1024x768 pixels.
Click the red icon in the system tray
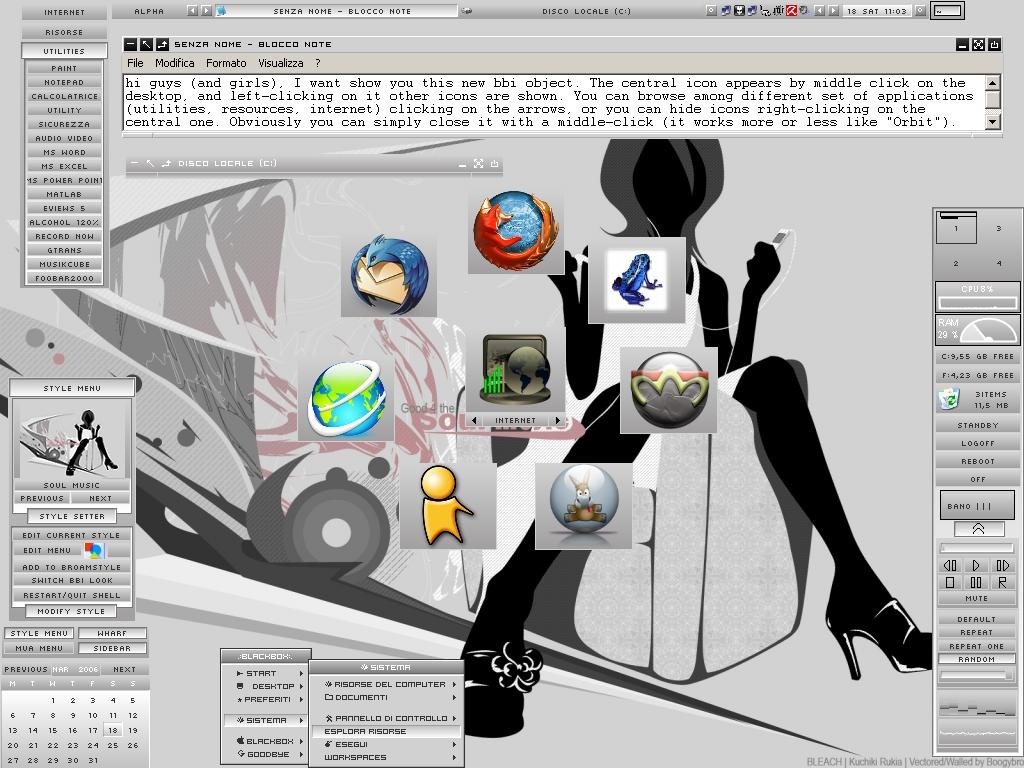tap(791, 10)
